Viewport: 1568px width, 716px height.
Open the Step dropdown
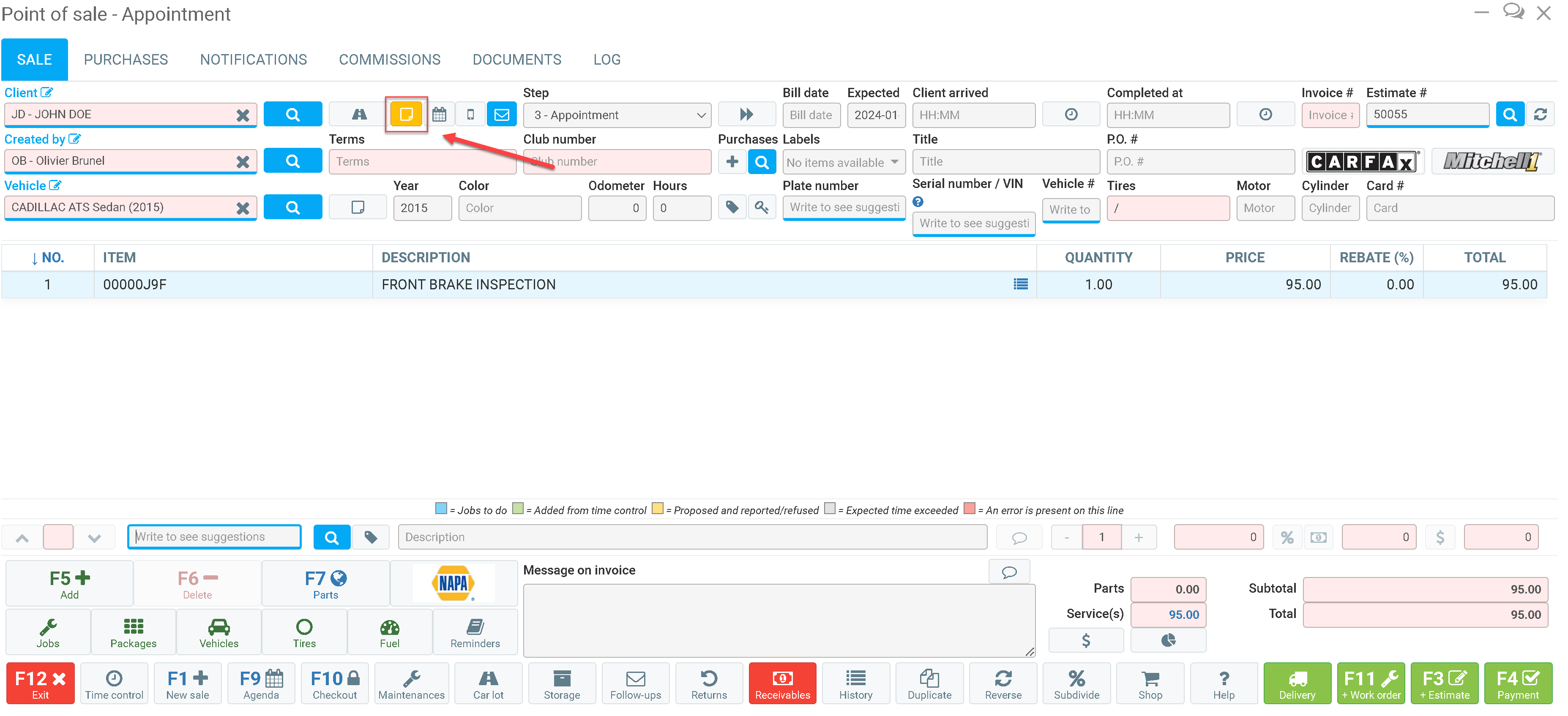[x=617, y=115]
